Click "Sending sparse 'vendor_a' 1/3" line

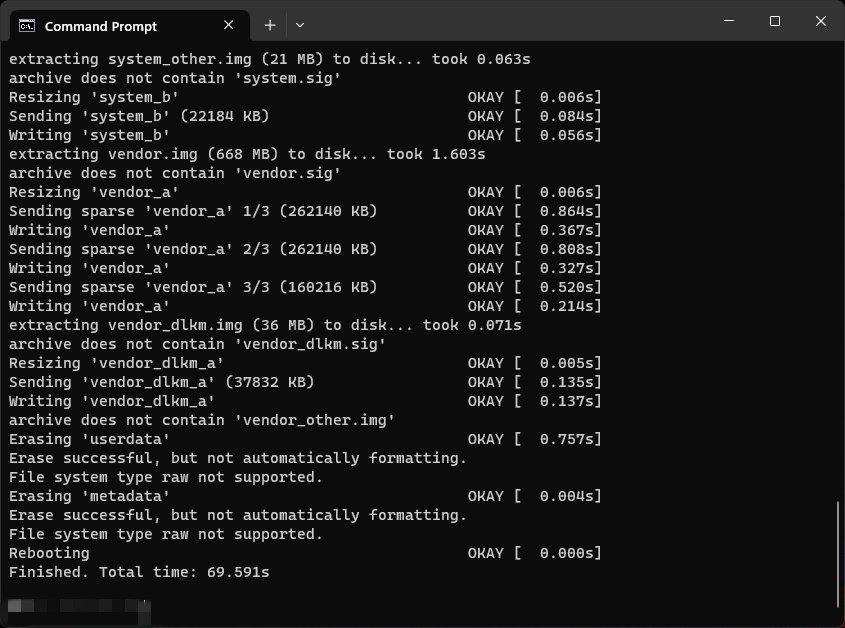[305, 211]
